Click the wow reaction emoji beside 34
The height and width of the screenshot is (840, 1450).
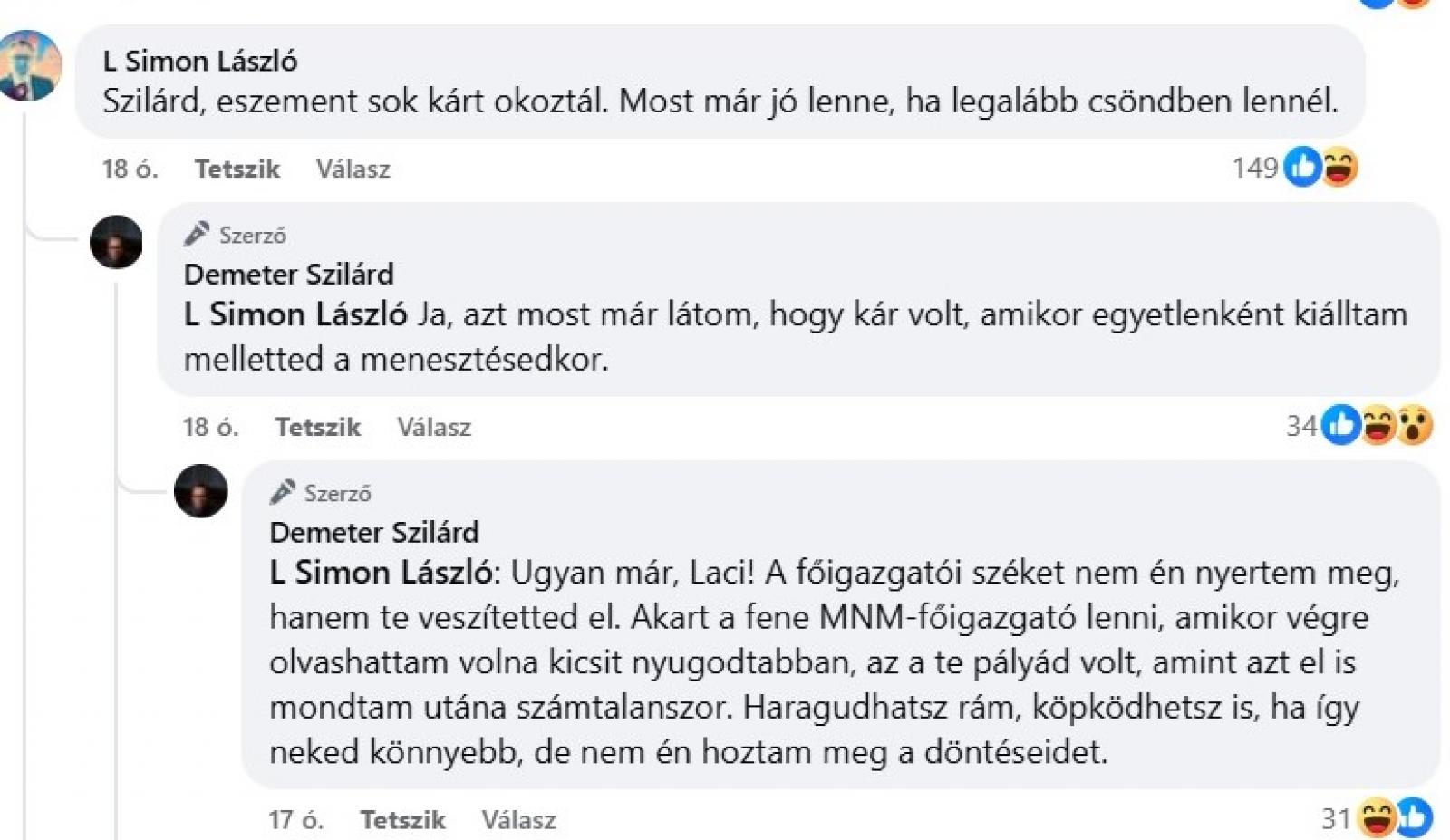pos(1414,425)
